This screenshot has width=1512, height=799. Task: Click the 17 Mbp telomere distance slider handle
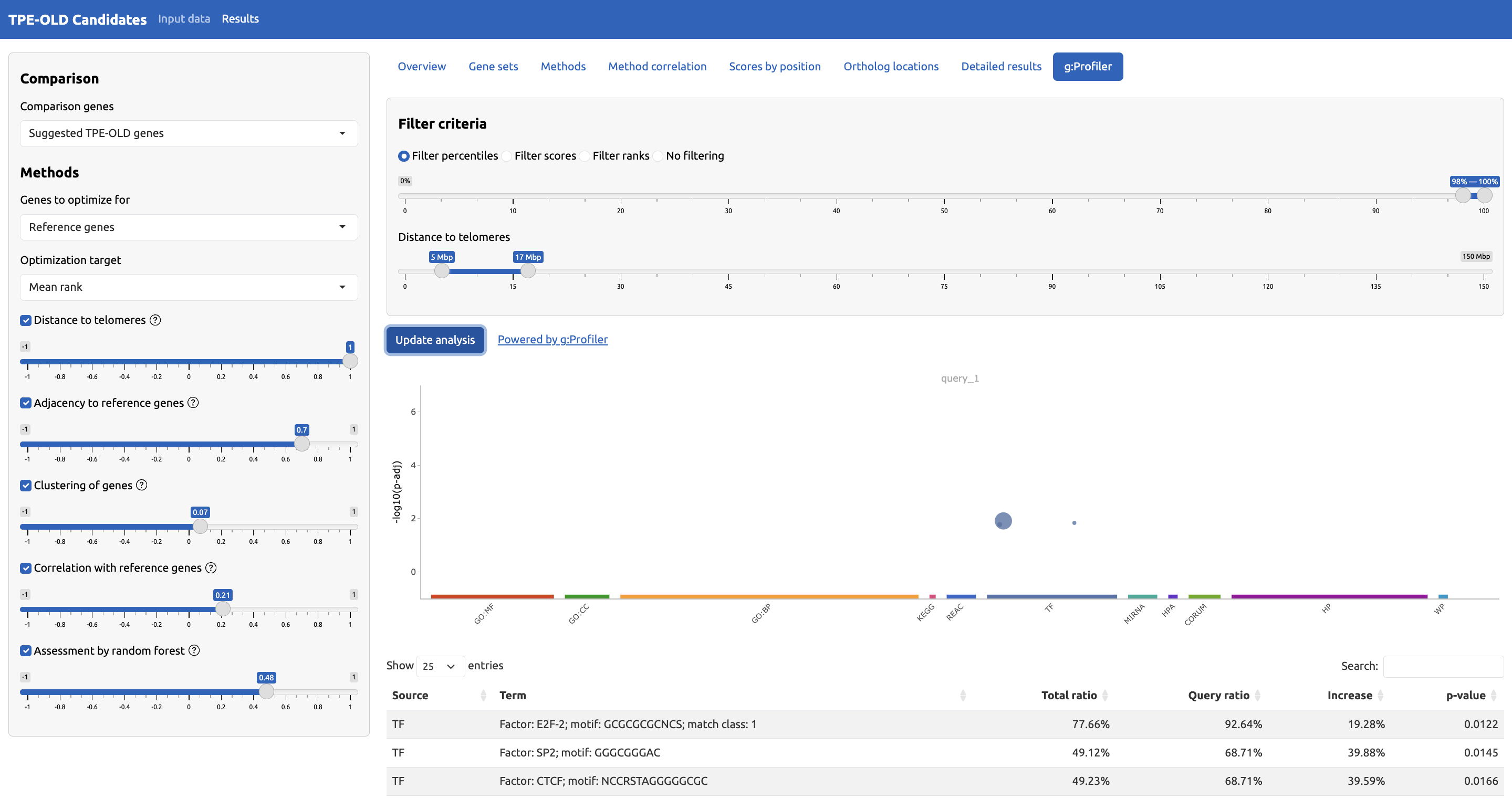[x=528, y=271]
